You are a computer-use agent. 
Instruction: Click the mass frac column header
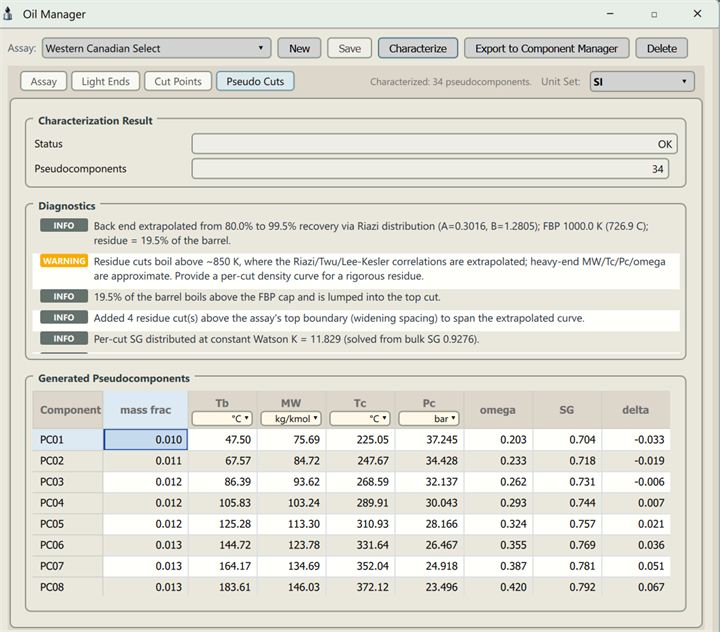(x=146, y=410)
